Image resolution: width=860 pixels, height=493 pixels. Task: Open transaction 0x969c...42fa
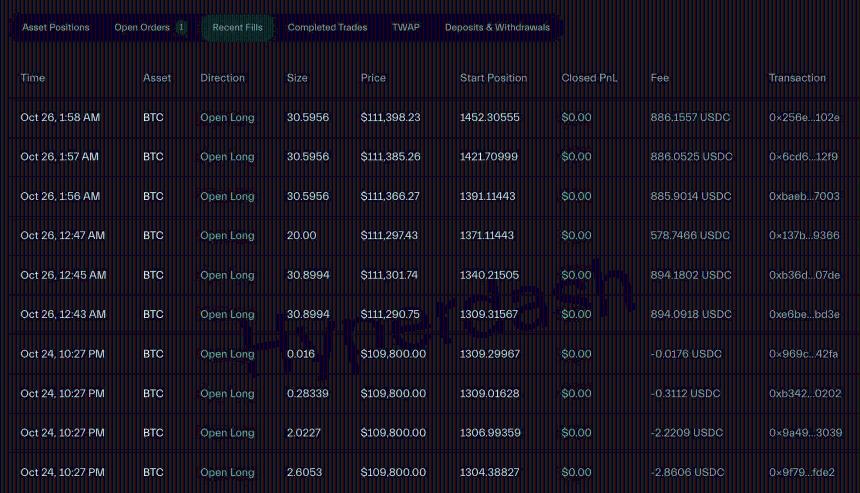click(804, 354)
